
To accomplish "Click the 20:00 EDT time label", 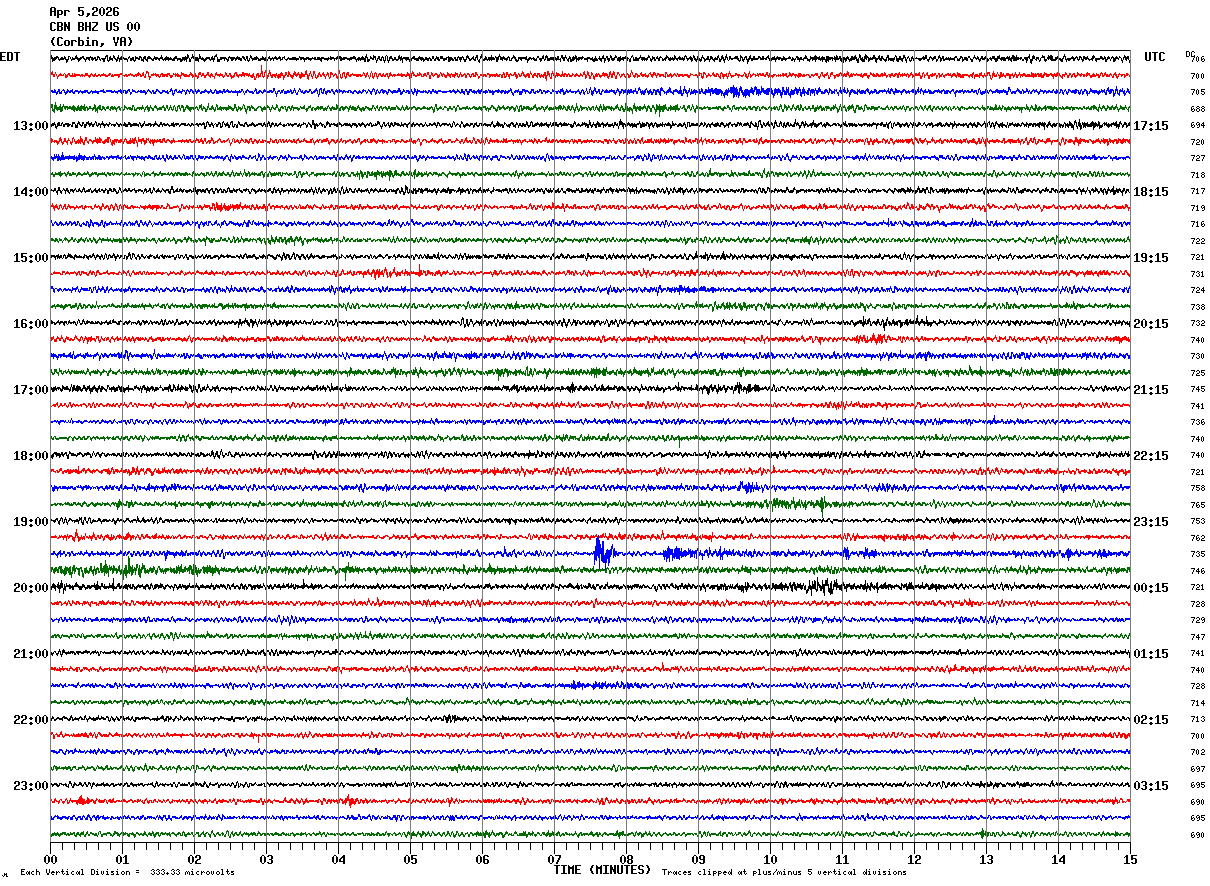I will click(30, 588).
